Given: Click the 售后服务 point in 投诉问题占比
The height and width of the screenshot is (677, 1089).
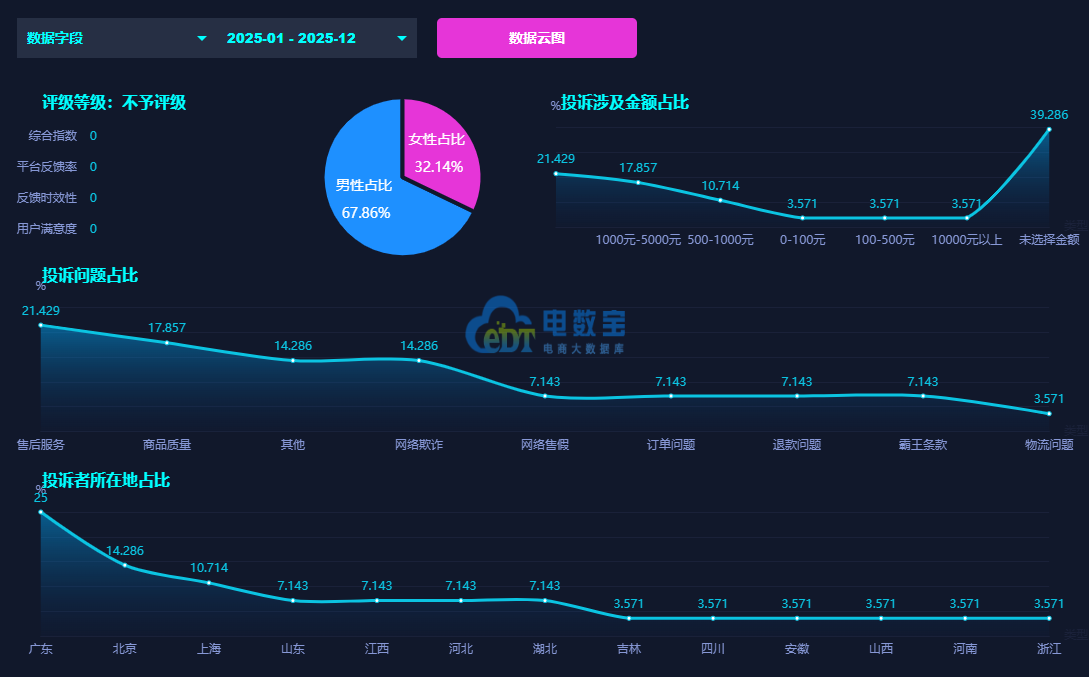Looking at the screenshot, I should pos(41,325).
